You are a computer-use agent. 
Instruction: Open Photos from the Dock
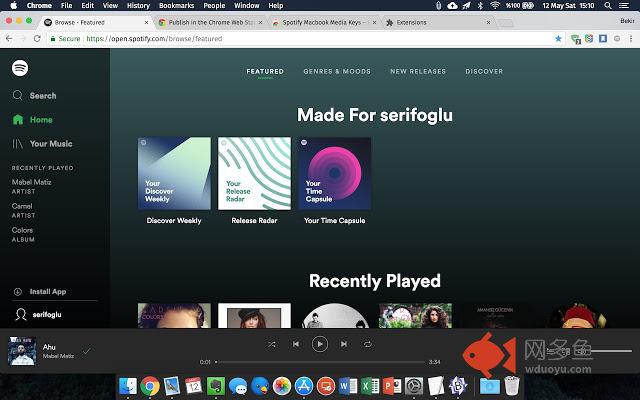tap(282, 386)
